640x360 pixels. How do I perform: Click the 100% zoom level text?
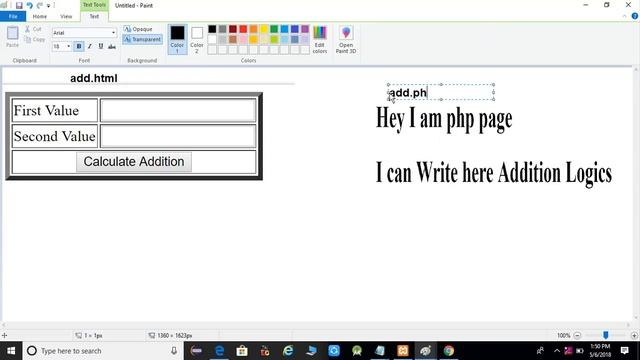click(563, 336)
